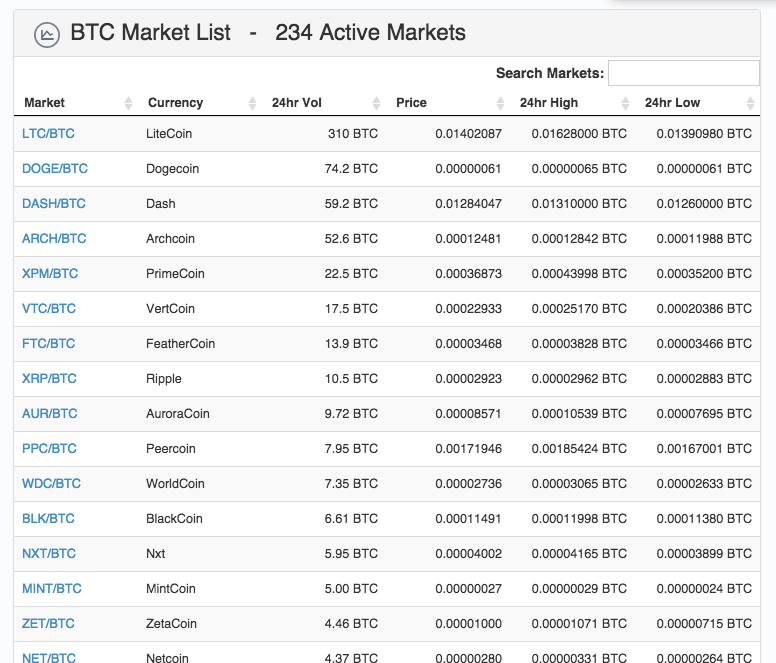Select the Nxt currency cell
The image size is (776, 663).
point(155,554)
